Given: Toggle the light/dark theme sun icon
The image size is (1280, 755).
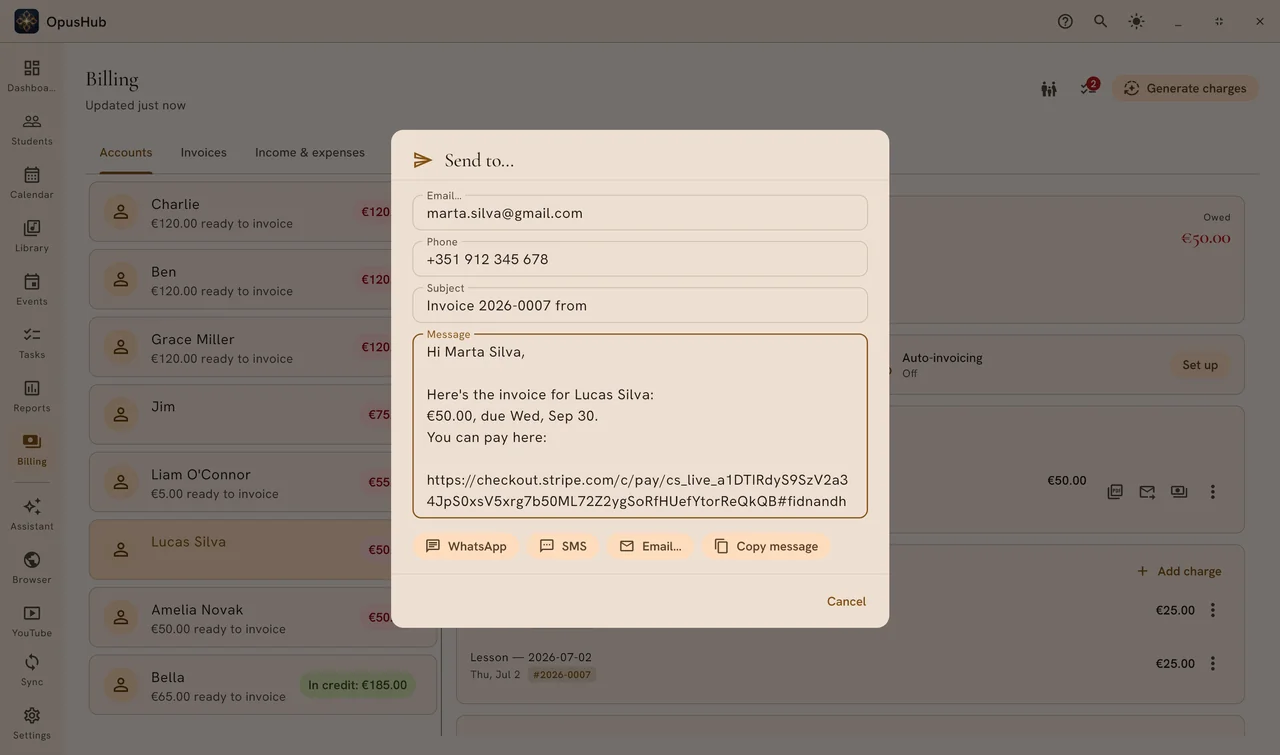Looking at the screenshot, I should pyautogui.click(x=1136, y=21).
